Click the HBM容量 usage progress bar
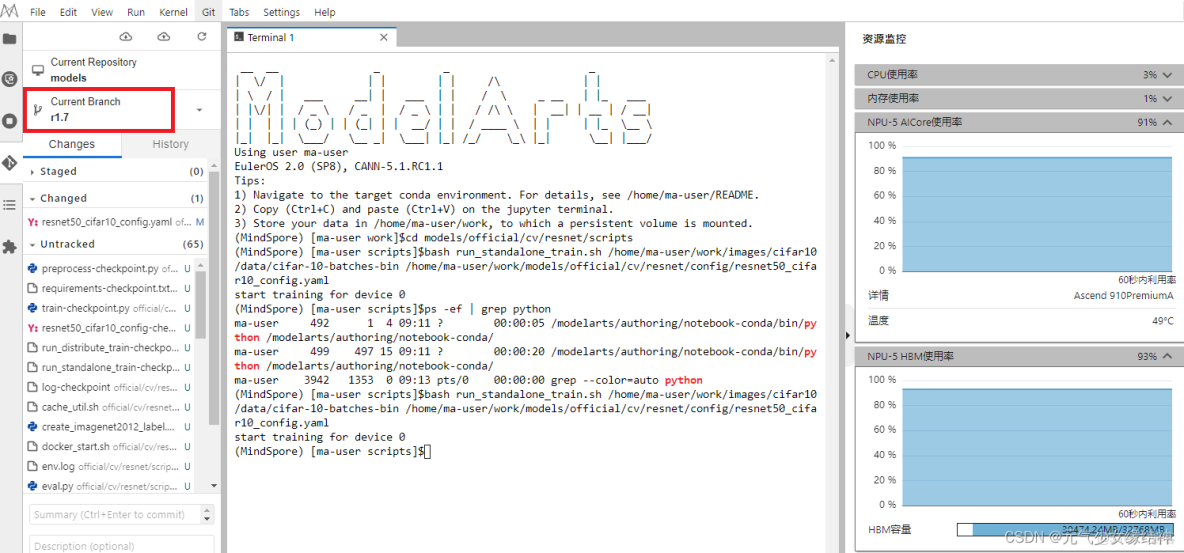Viewport: 1184px width, 553px height. (1065, 530)
